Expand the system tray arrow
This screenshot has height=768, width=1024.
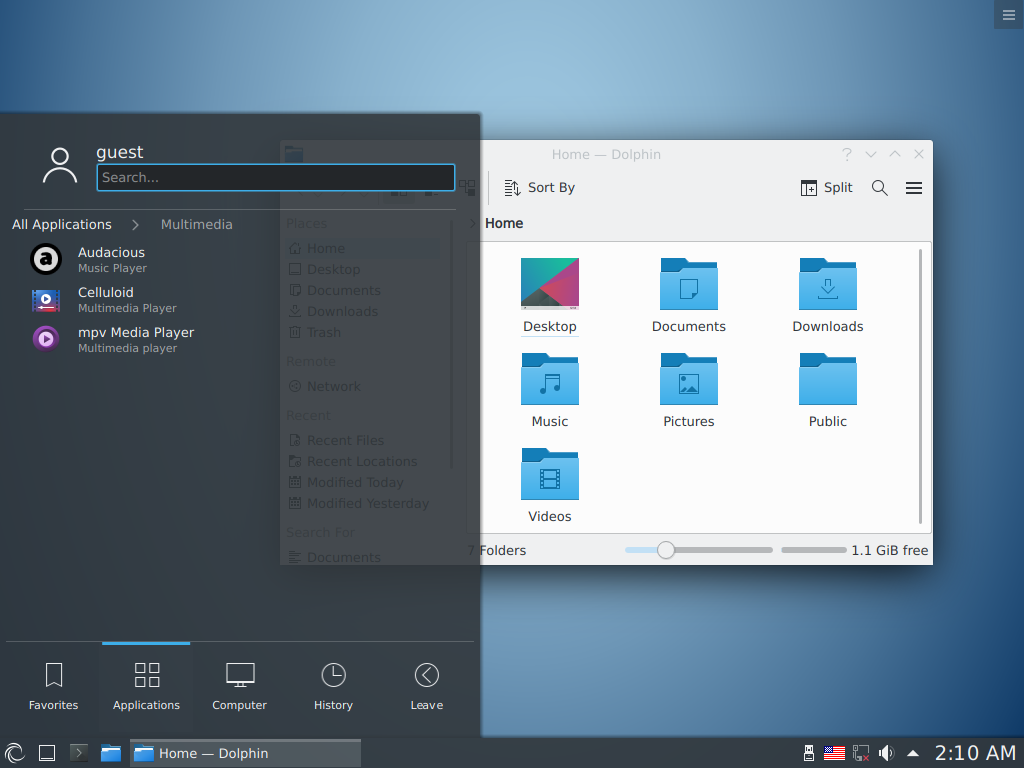coord(912,753)
